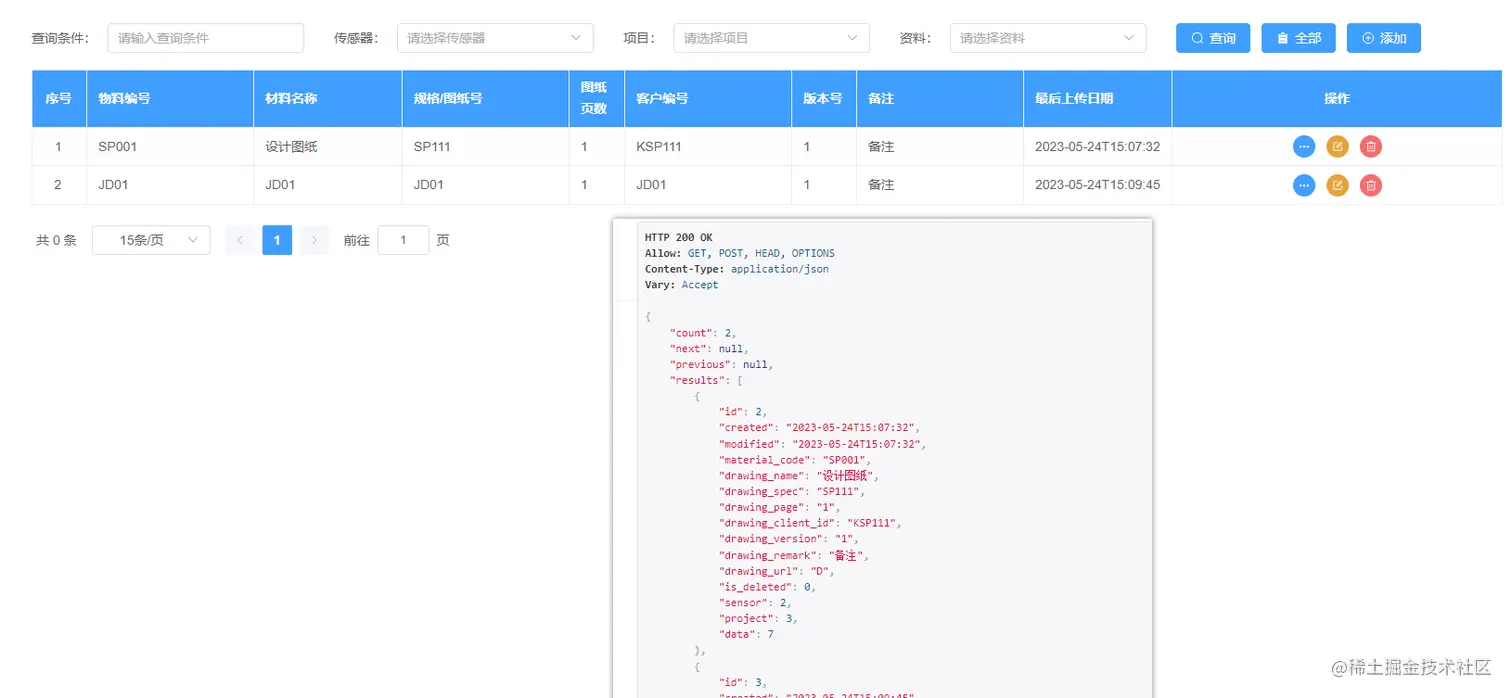Click the 2023-05-24T15:09:45 table date cell
This screenshot has width=1512, height=698.
click(1097, 185)
